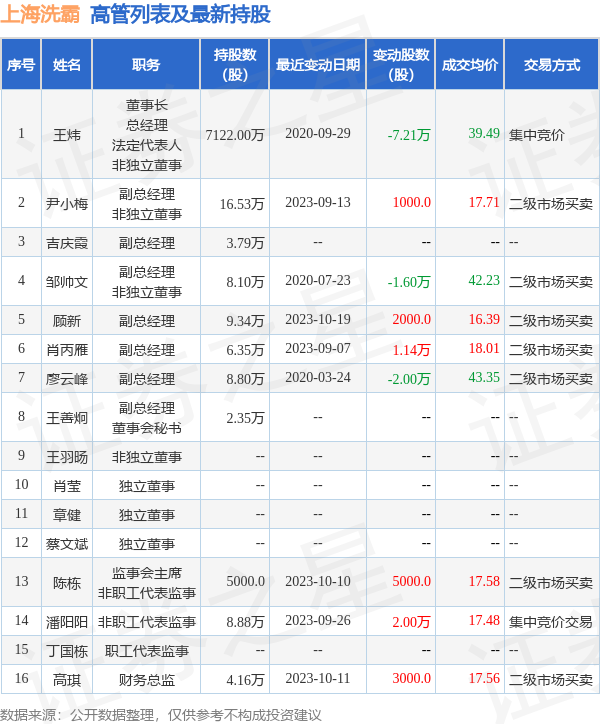Screen dimensions: 600x724
Task: Click the name 肖丙雁
Action: pyautogui.click(x=67, y=350)
